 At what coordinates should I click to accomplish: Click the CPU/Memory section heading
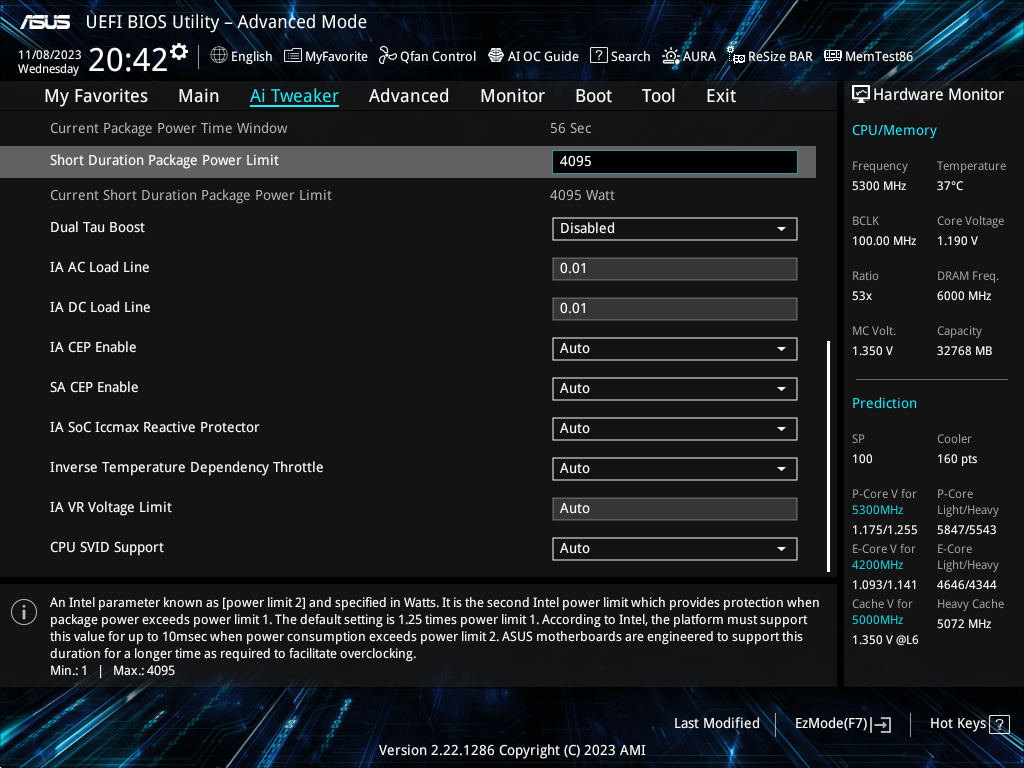(894, 130)
